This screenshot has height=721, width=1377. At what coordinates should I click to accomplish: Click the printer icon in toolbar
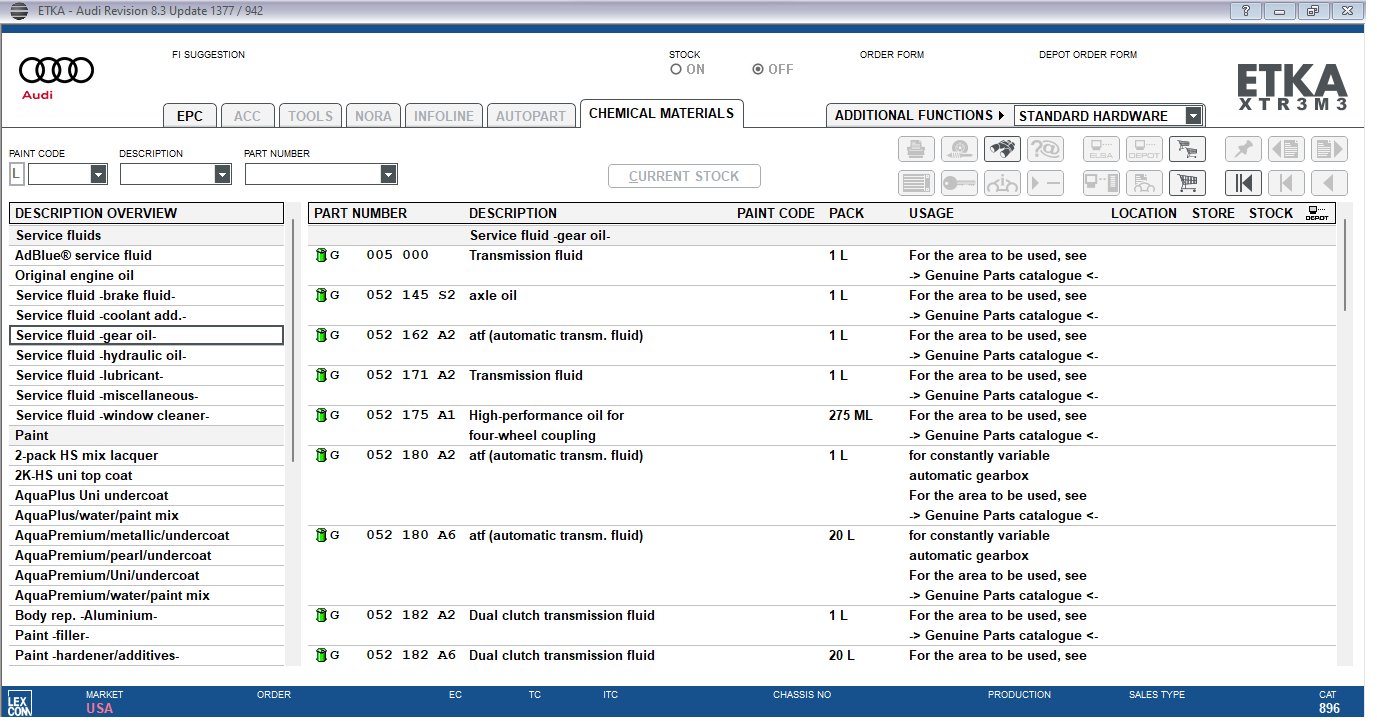tap(916, 150)
